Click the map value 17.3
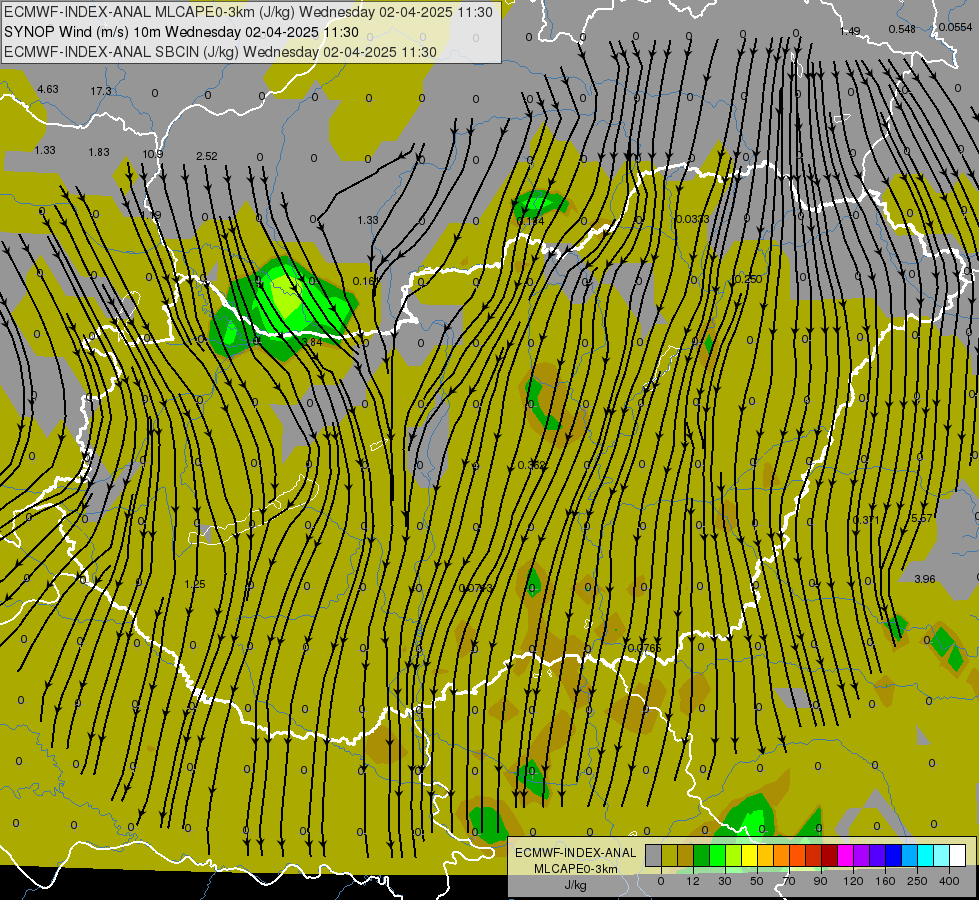 tap(101, 91)
